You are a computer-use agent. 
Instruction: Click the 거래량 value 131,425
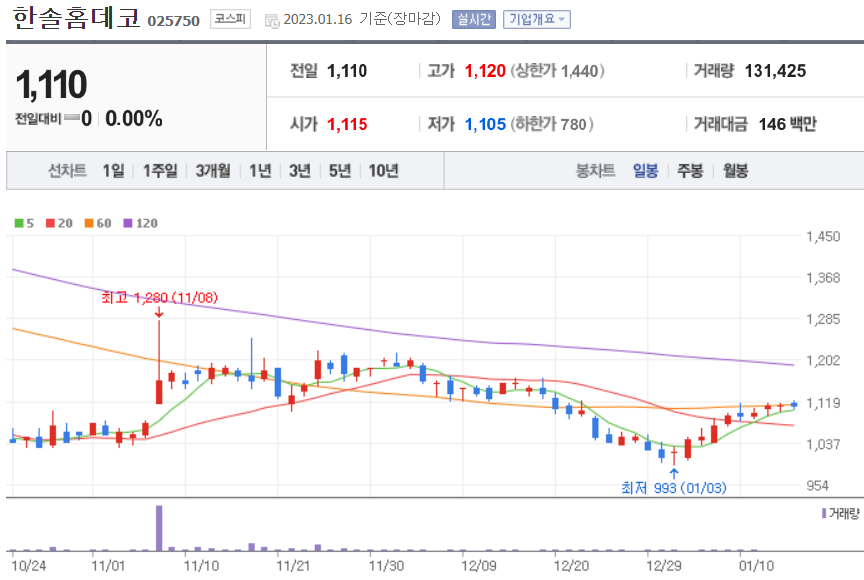(775, 71)
